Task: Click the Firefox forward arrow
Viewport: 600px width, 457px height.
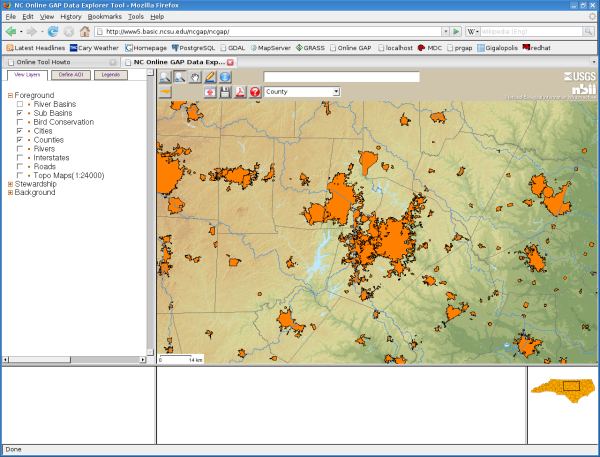Action: 32,31
